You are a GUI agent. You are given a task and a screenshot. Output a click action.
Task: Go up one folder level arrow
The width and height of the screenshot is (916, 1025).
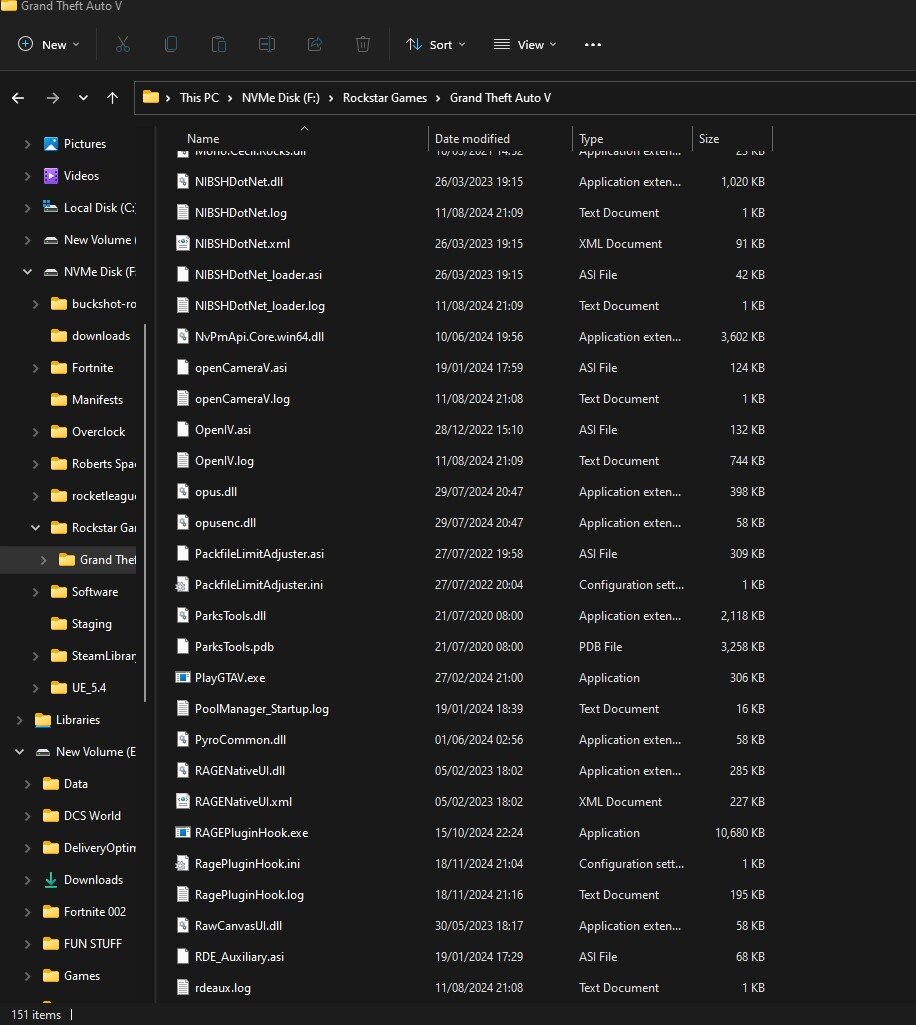112,98
